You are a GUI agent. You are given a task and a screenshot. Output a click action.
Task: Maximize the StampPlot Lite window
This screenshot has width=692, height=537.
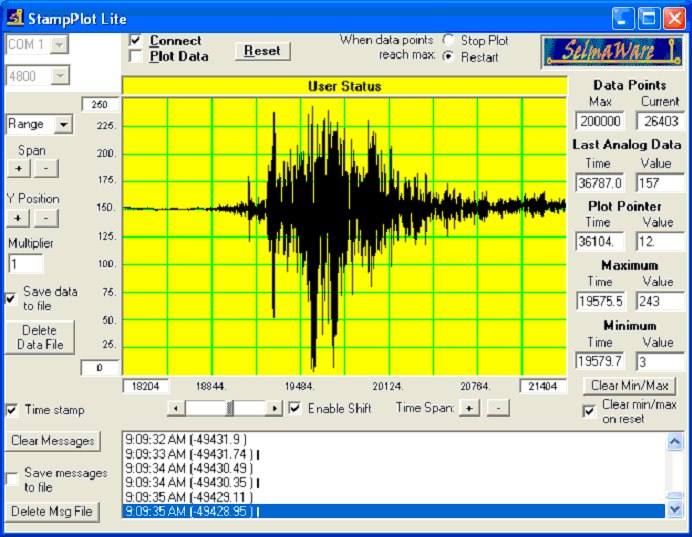tap(649, 19)
